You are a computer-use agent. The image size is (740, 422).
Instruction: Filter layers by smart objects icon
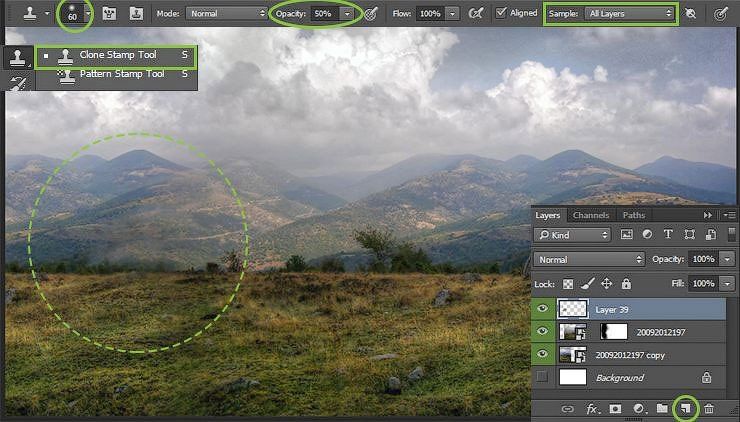[x=711, y=235]
